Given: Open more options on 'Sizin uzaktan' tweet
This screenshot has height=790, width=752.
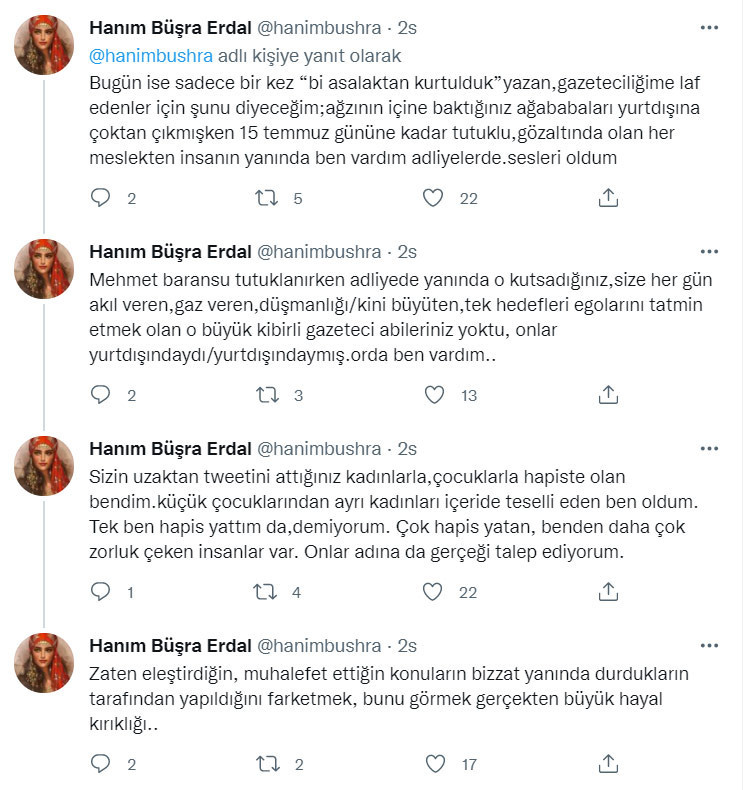Looking at the screenshot, I should coord(710,449).
